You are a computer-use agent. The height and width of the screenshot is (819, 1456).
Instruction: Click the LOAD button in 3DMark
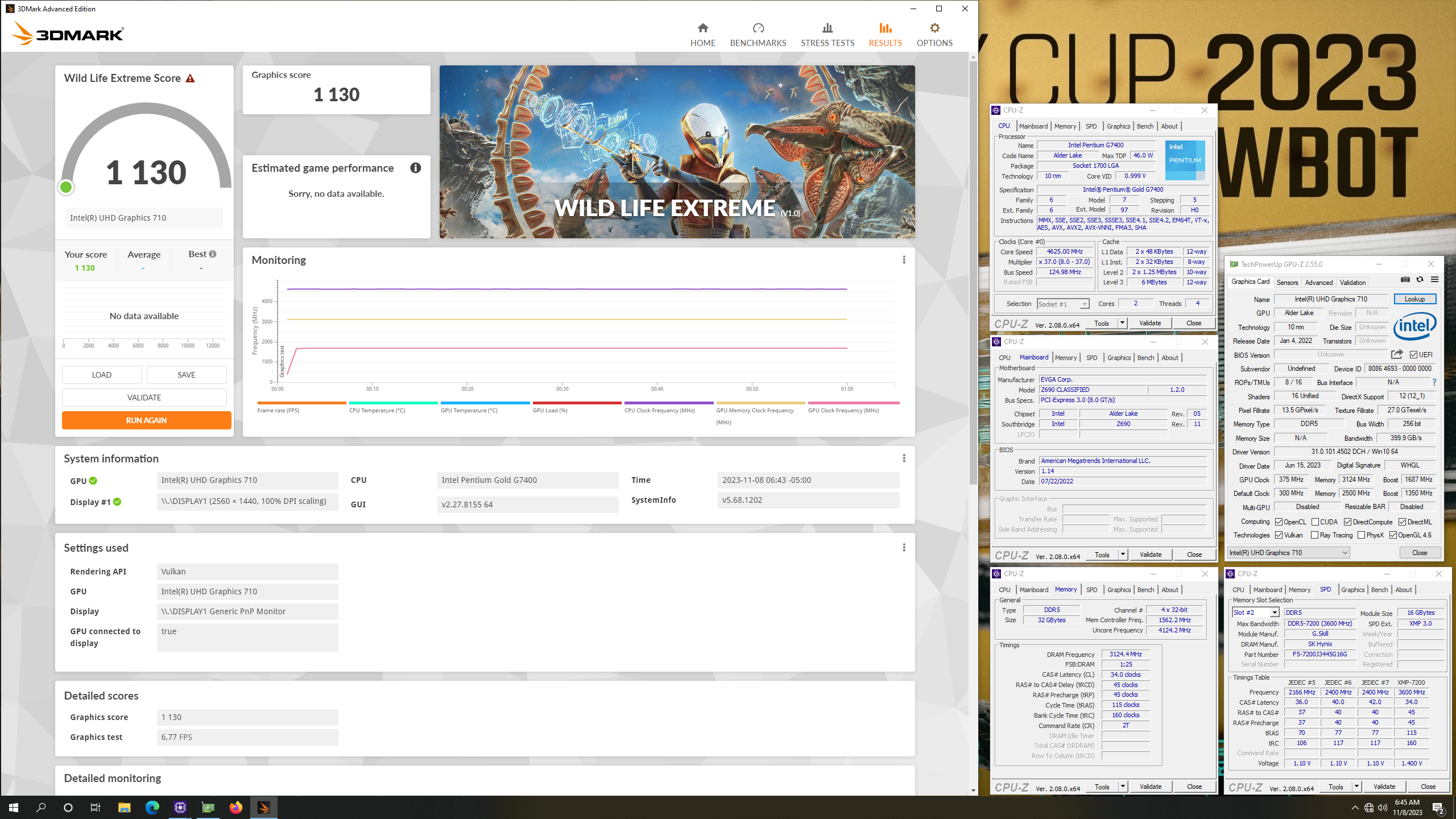point(102,375)
